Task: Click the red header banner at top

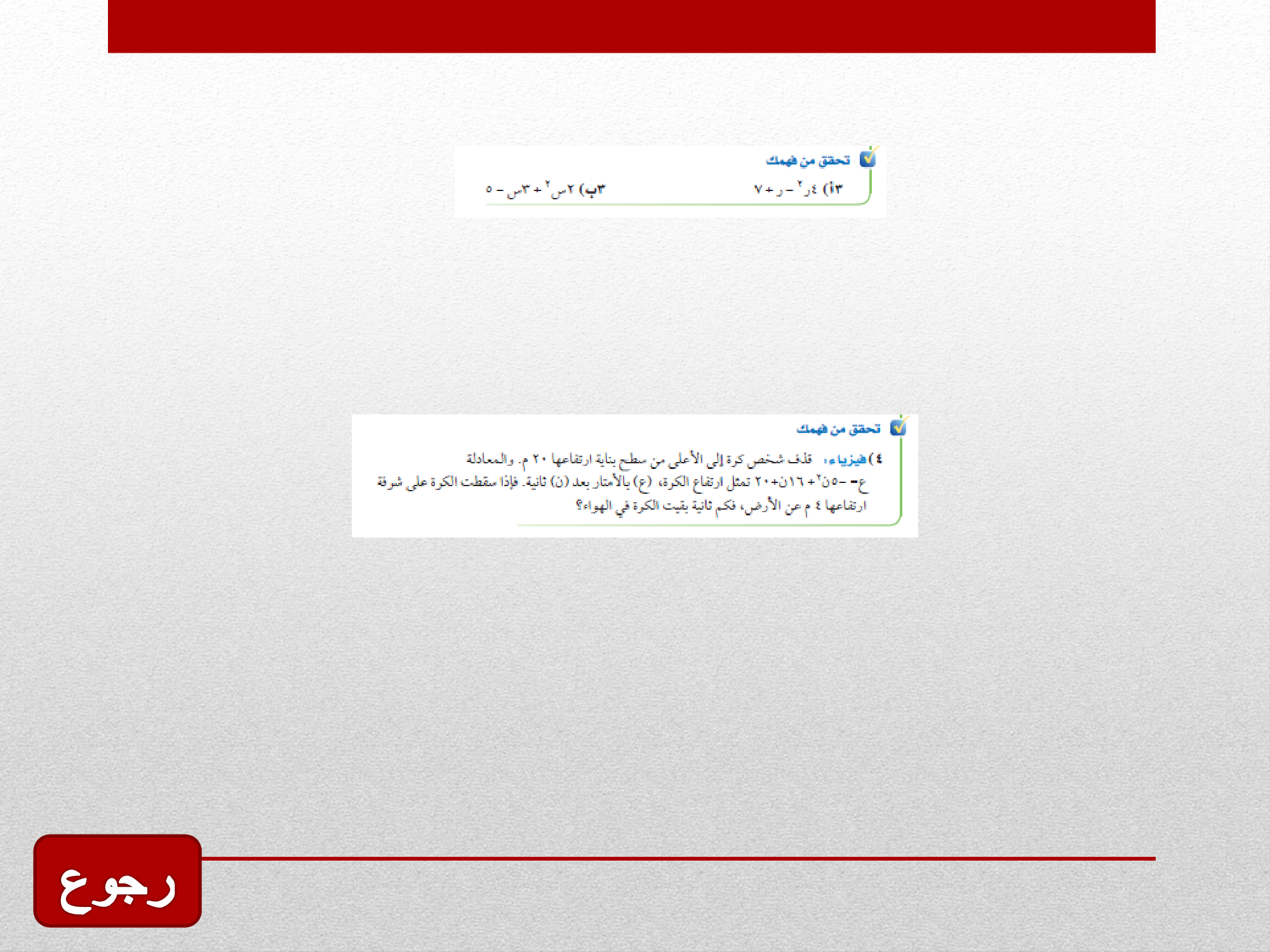Action: click(x=631, y=26)
